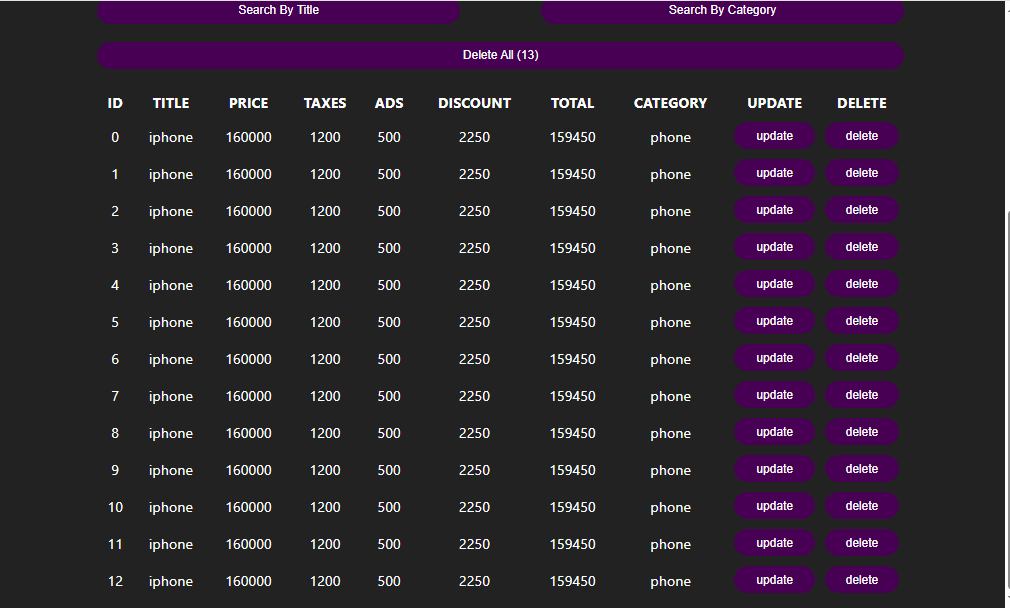
Task: Update the product with ID 7
Action: [x=774, y=395]
